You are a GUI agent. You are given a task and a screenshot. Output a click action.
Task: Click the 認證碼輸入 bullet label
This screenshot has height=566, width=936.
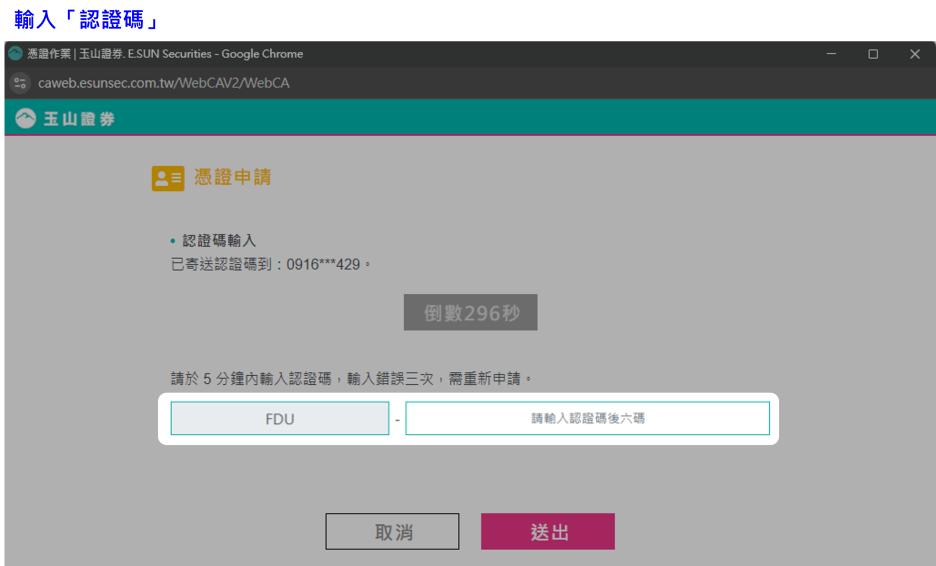(219, 241)
